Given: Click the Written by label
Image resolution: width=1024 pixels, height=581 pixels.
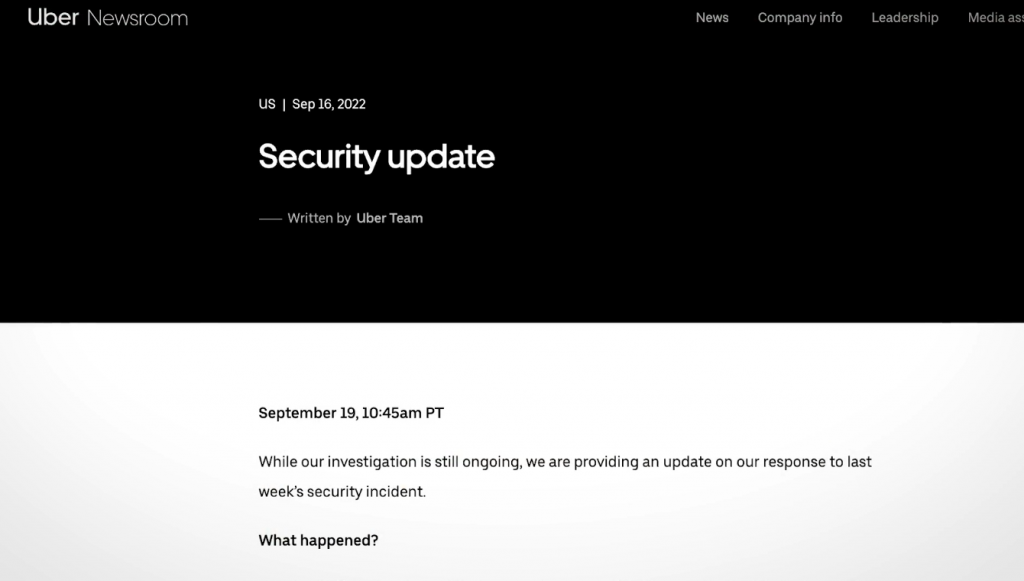Looking at the screenshot, I should tap(319, 218).
